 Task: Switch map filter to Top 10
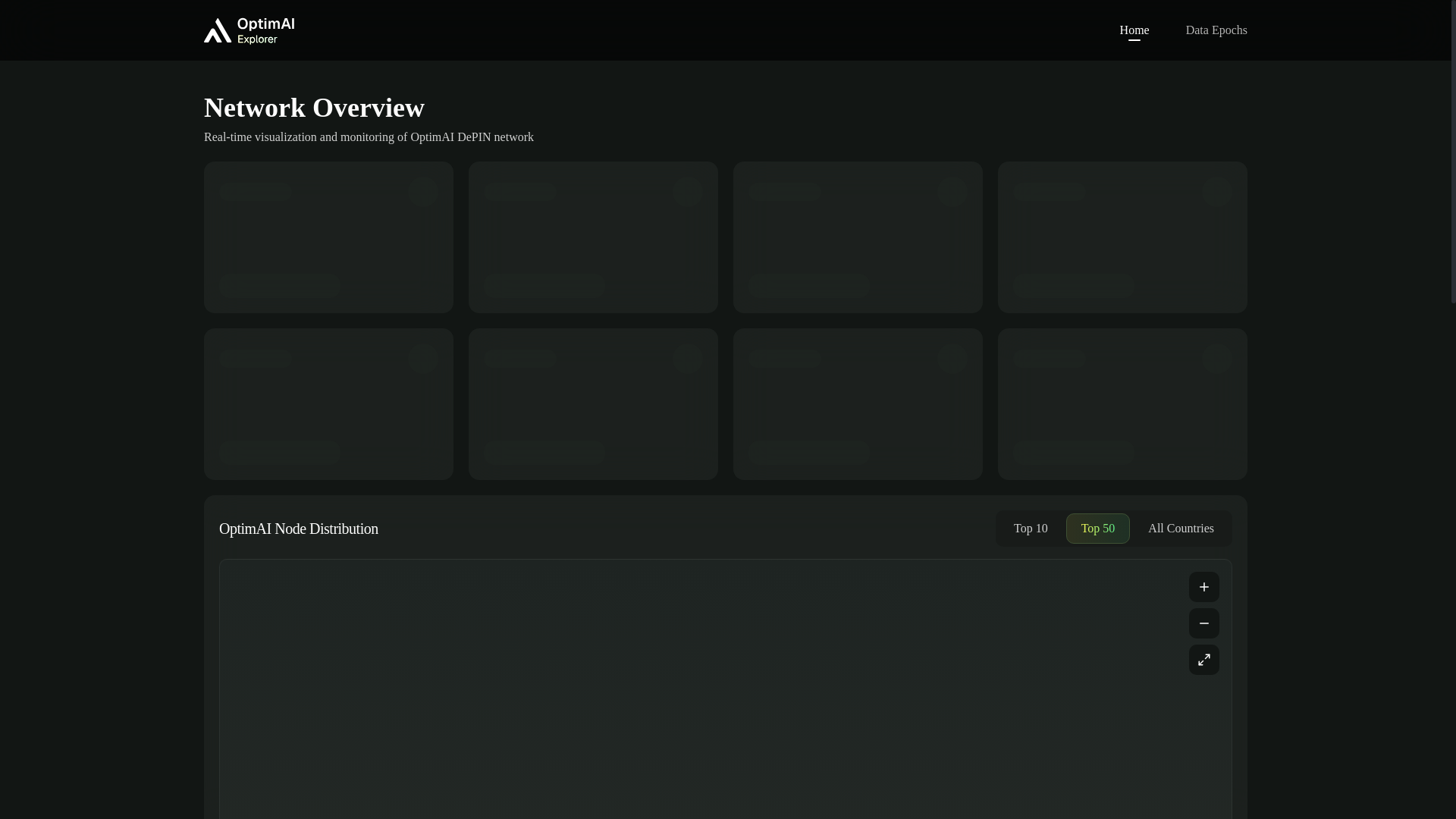[x=1030, y=529]
